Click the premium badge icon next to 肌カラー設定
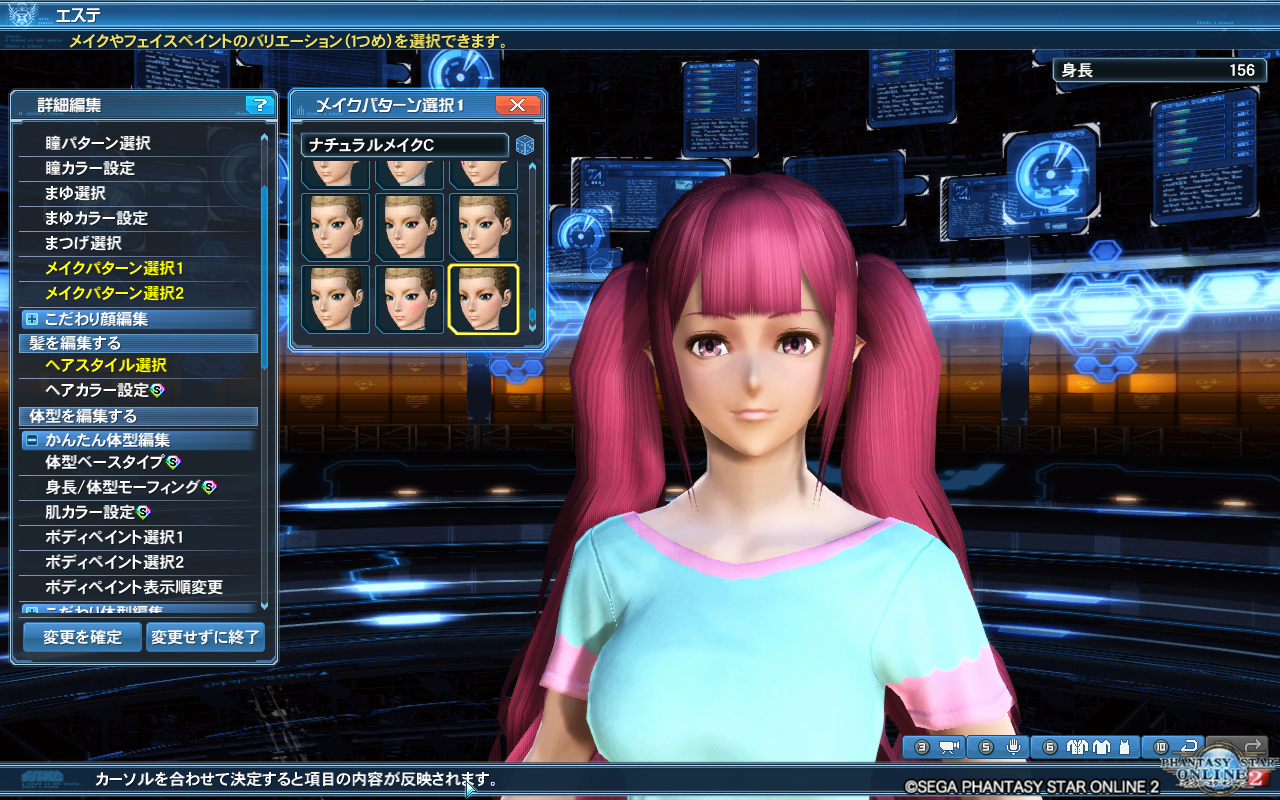This screenshot has height=800, width=1280. point(143,512)
